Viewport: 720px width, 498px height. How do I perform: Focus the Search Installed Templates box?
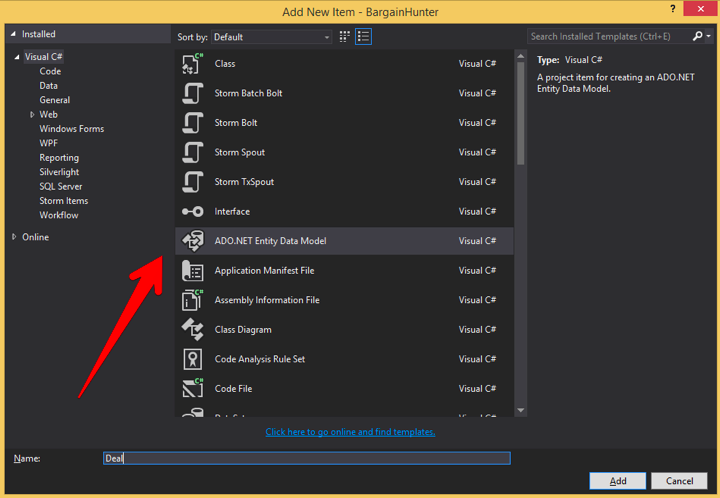click(609, 36)
